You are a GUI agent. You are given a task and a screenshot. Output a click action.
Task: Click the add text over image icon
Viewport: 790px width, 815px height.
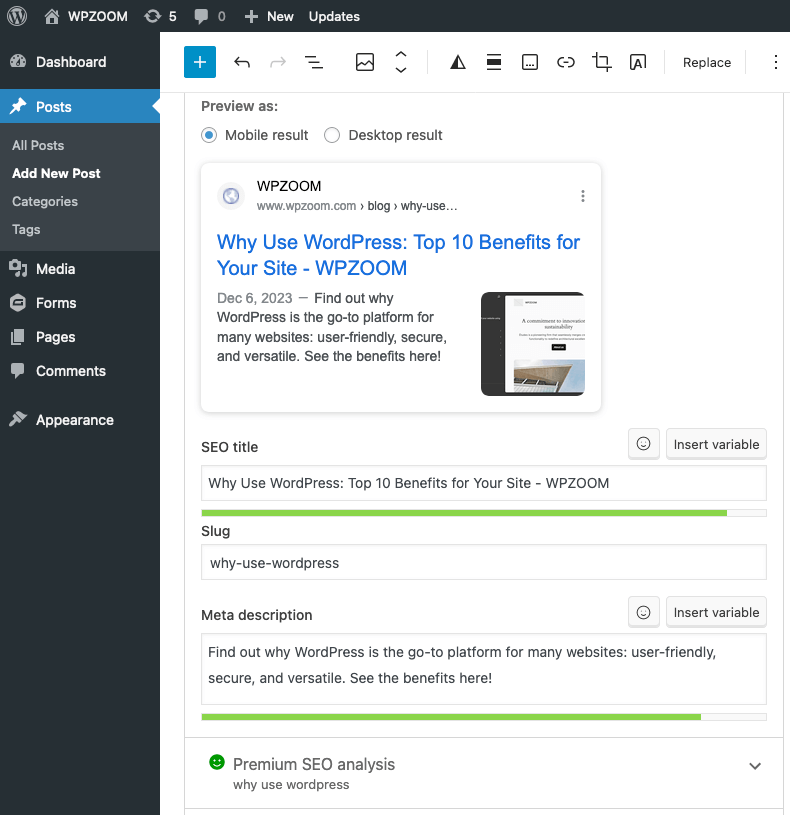[637, 62]
